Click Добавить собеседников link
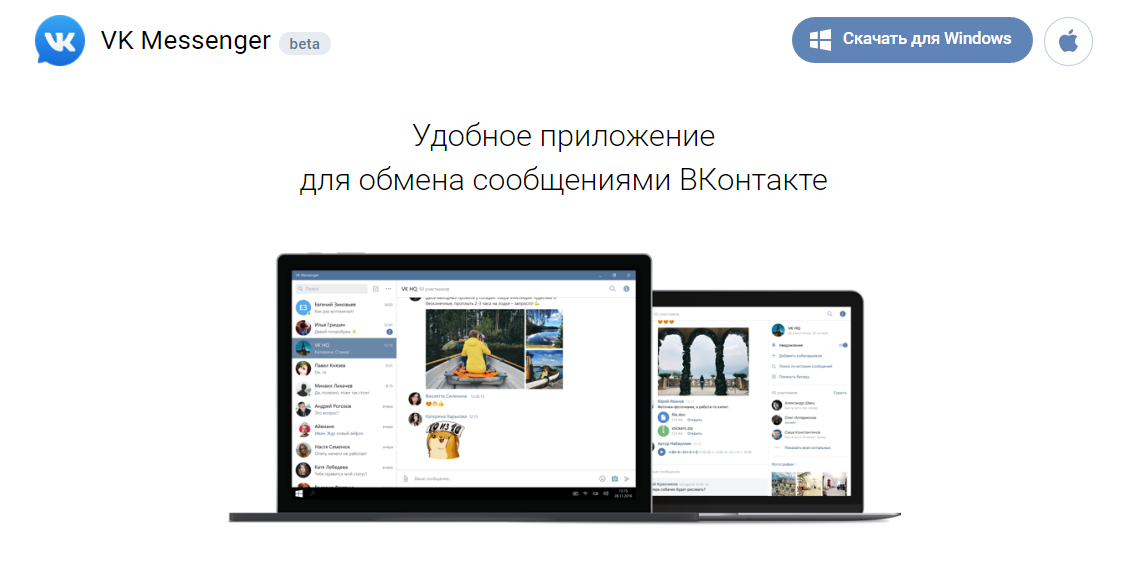1125x586 pixels. [x=800, y=356]
